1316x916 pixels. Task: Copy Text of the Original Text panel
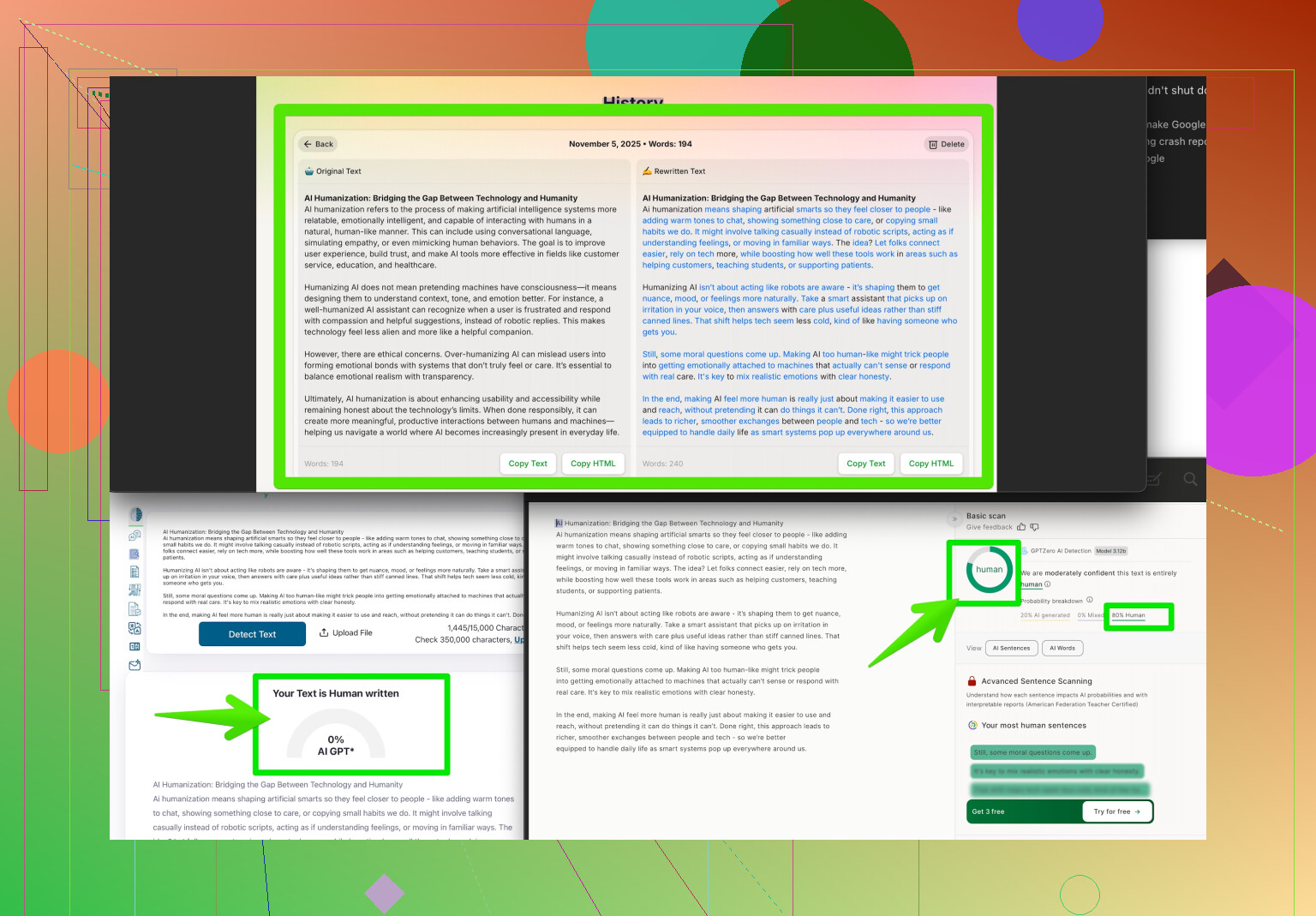(527, 464)
